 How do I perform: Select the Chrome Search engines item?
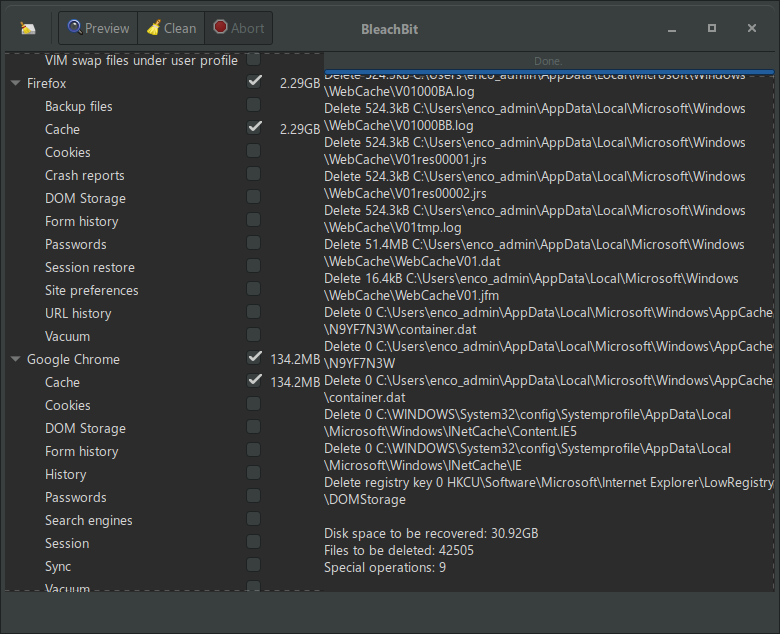click(88, 520)
